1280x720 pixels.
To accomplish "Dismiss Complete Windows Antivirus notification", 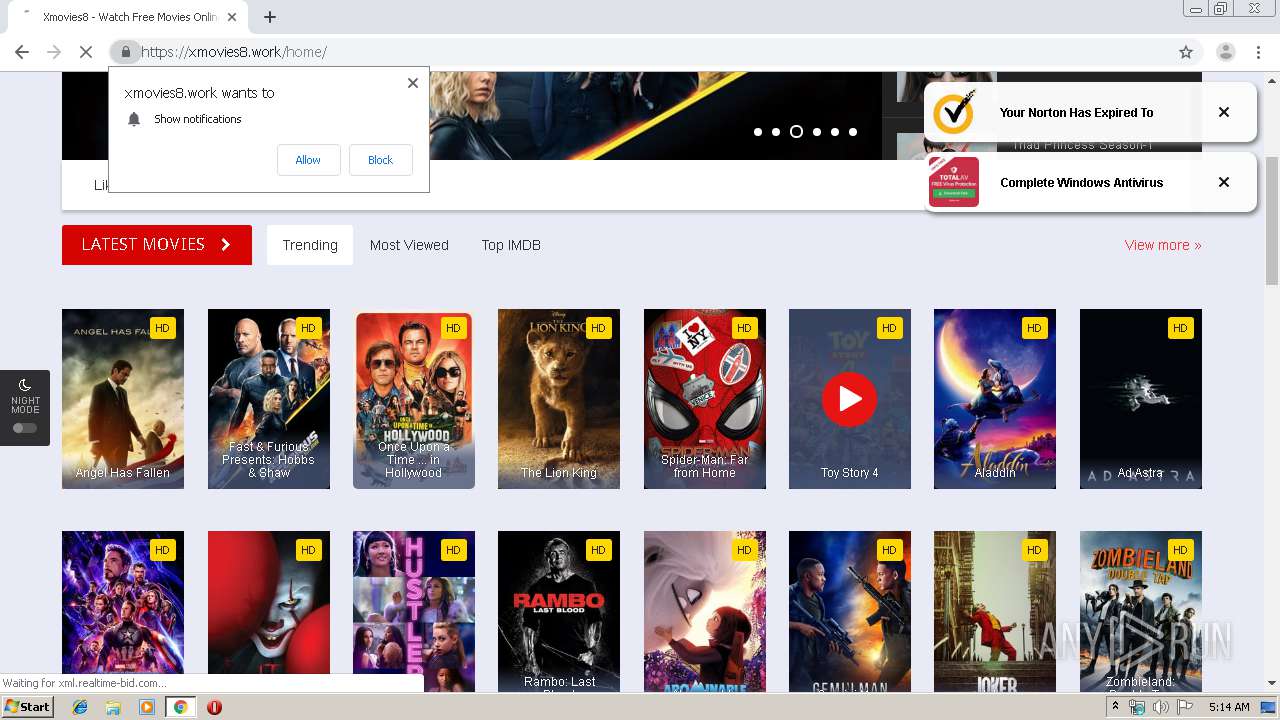I will (x=1224, y=182).
